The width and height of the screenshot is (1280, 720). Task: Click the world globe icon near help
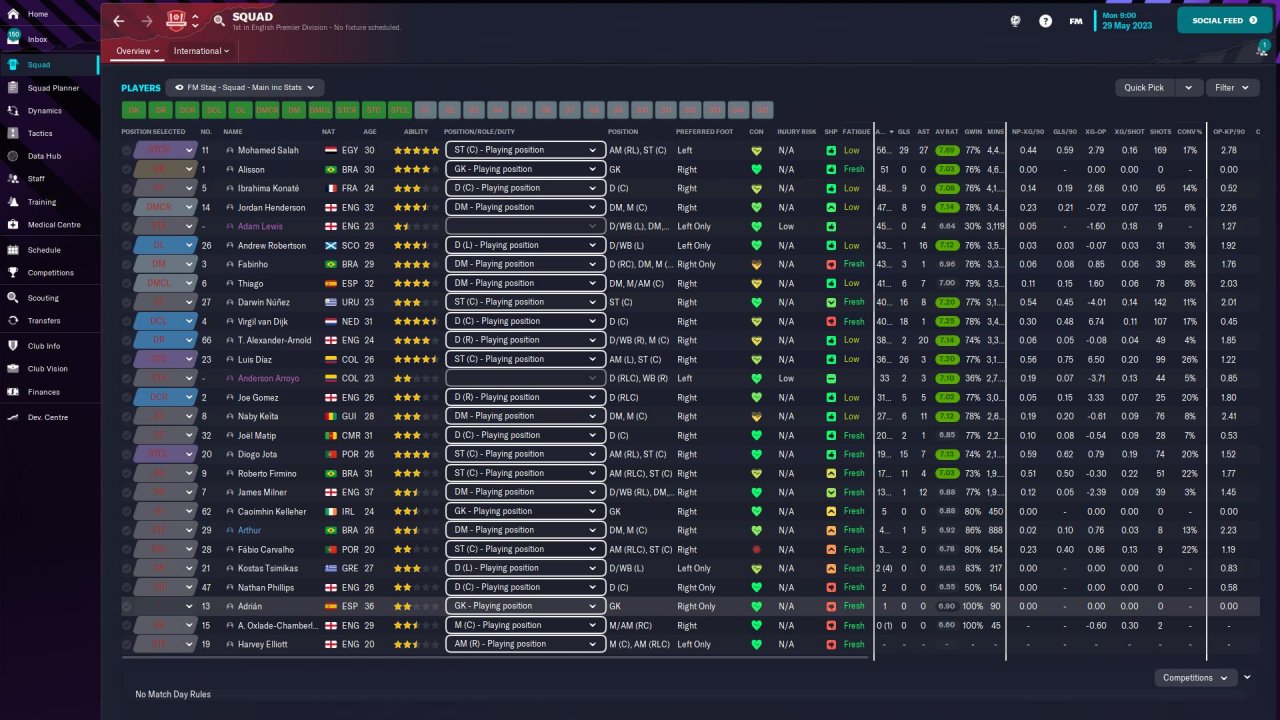tap(1015, 21)
